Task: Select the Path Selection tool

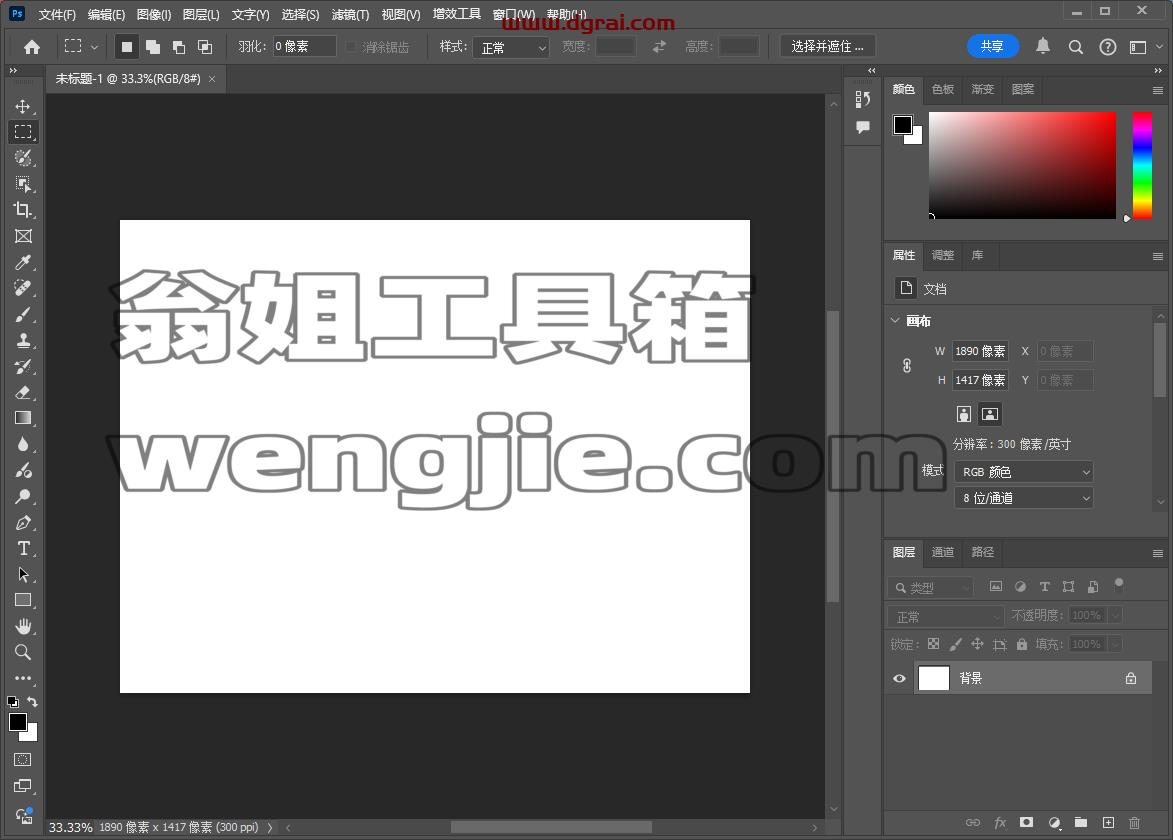Action: (23, 574)
